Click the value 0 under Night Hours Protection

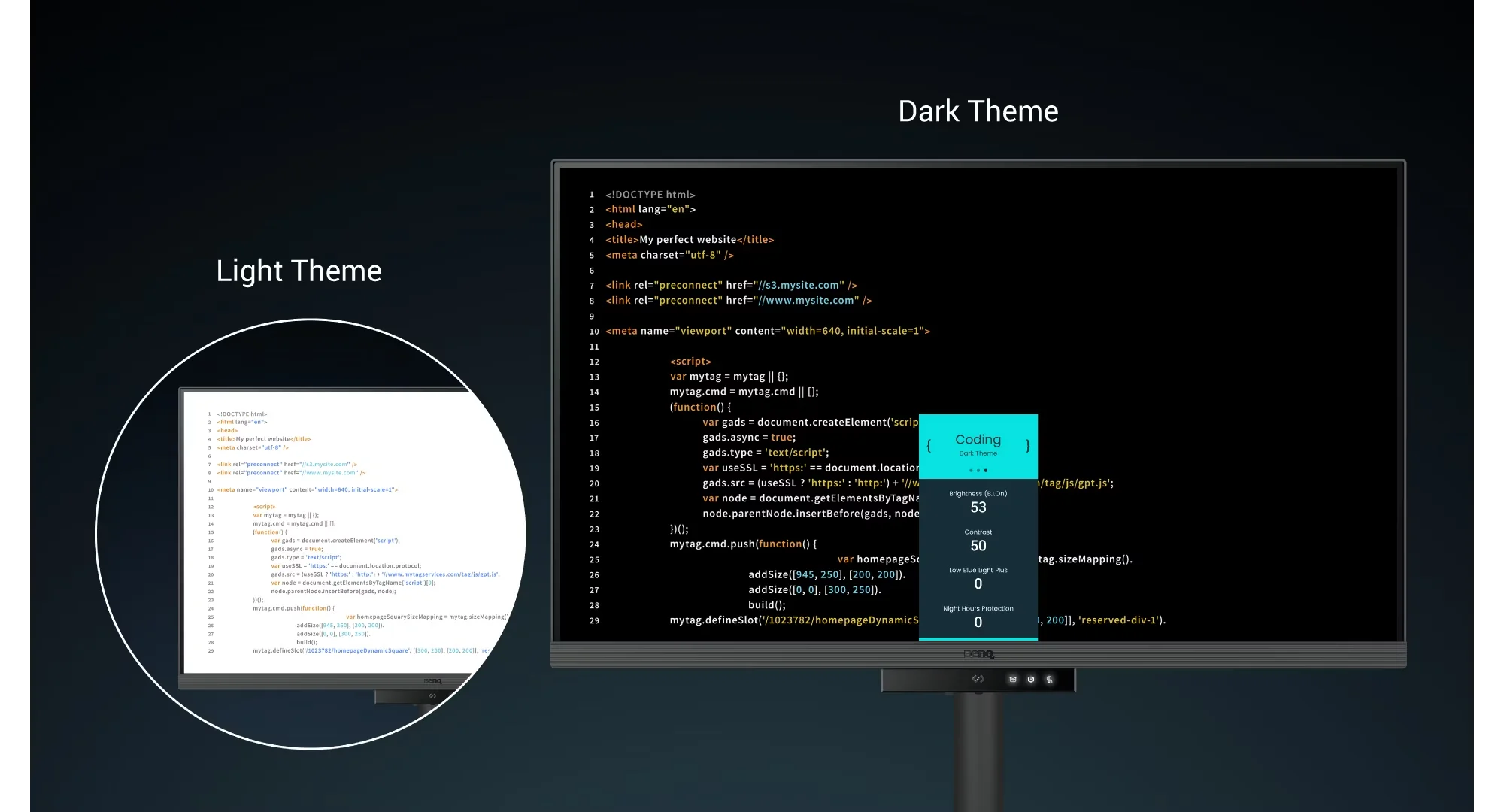(978, 623)
